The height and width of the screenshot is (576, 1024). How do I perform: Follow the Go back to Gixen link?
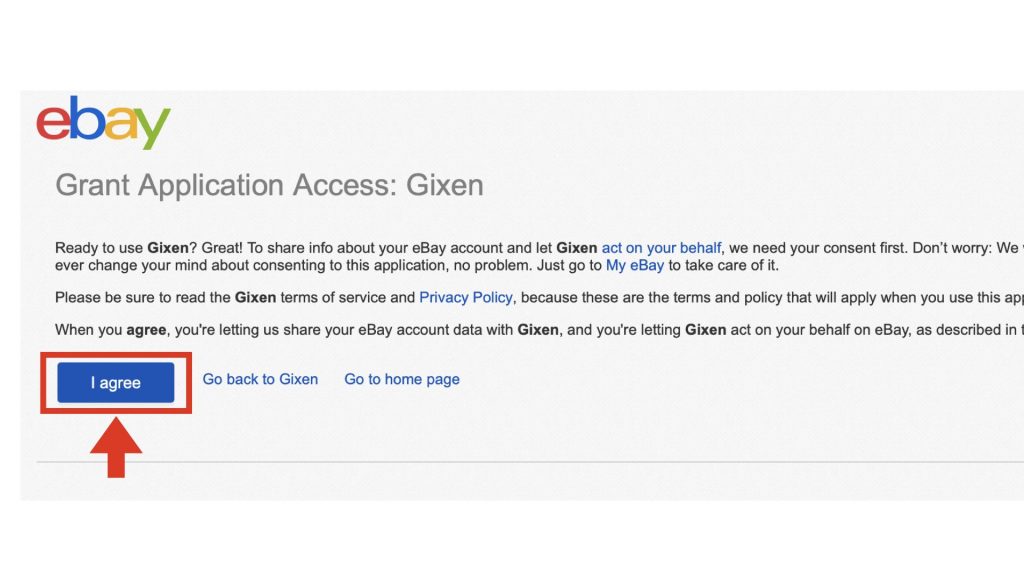pyautogui.click(x=260, y=379)
